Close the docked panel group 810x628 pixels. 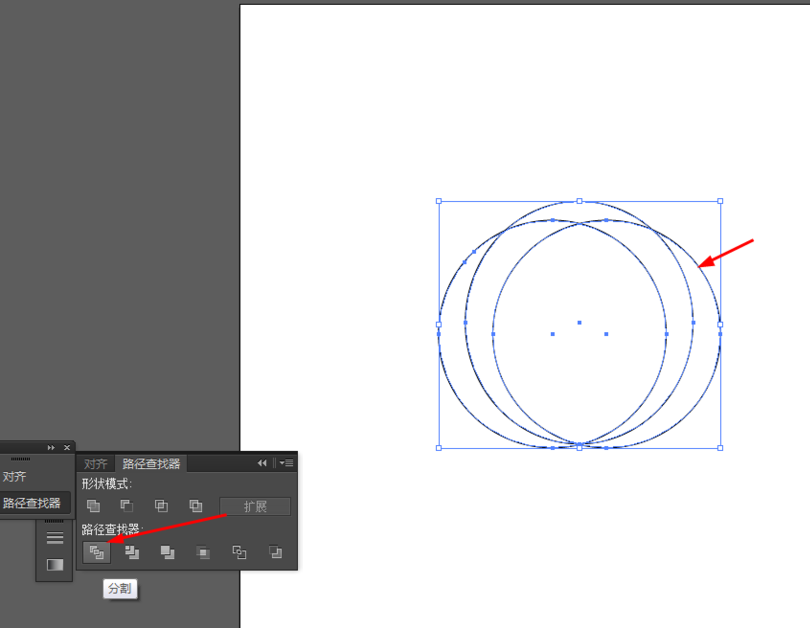click(x=67, y=447)
